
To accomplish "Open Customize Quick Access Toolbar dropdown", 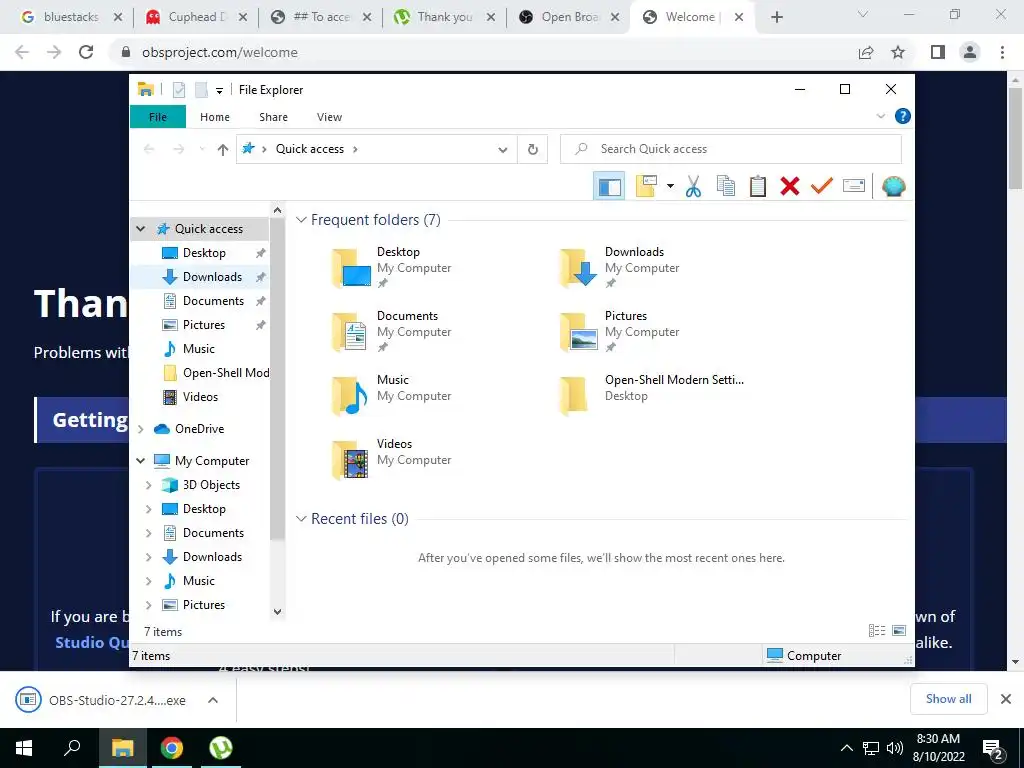I will pos(219,91).
